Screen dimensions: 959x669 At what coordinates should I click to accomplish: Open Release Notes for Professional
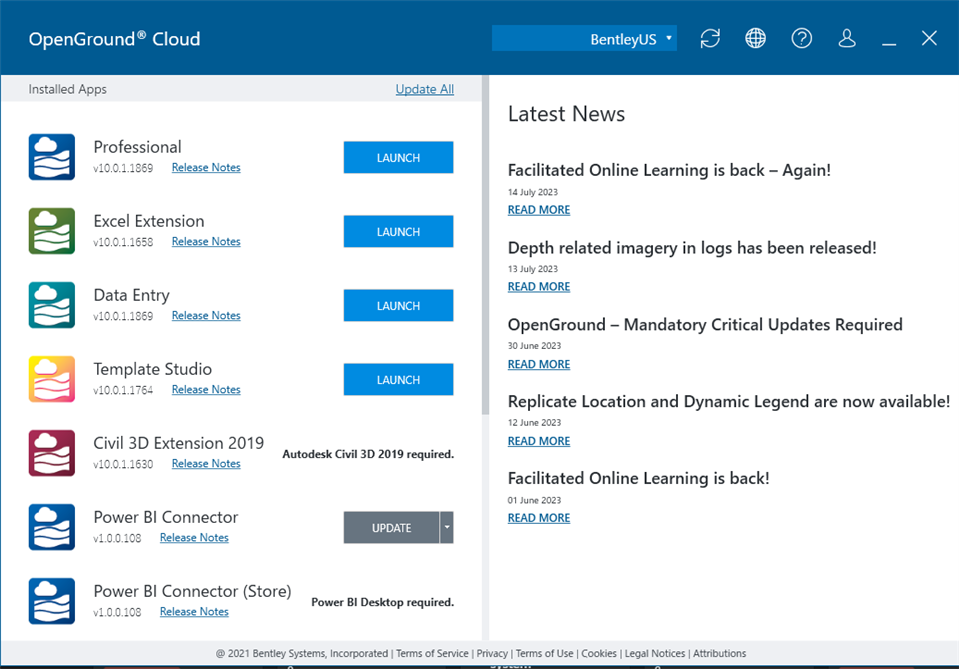coord(206,168)
